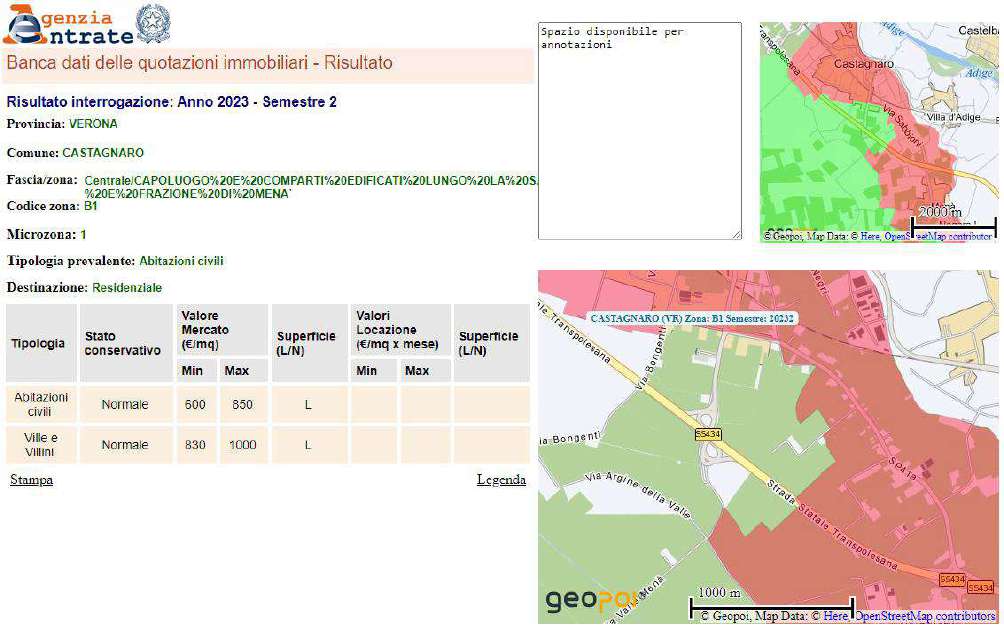Select the 500 minimum value for Abitazioni civili
The height and width of the screenshot is (626, 1004).
[x=194, y=405]
